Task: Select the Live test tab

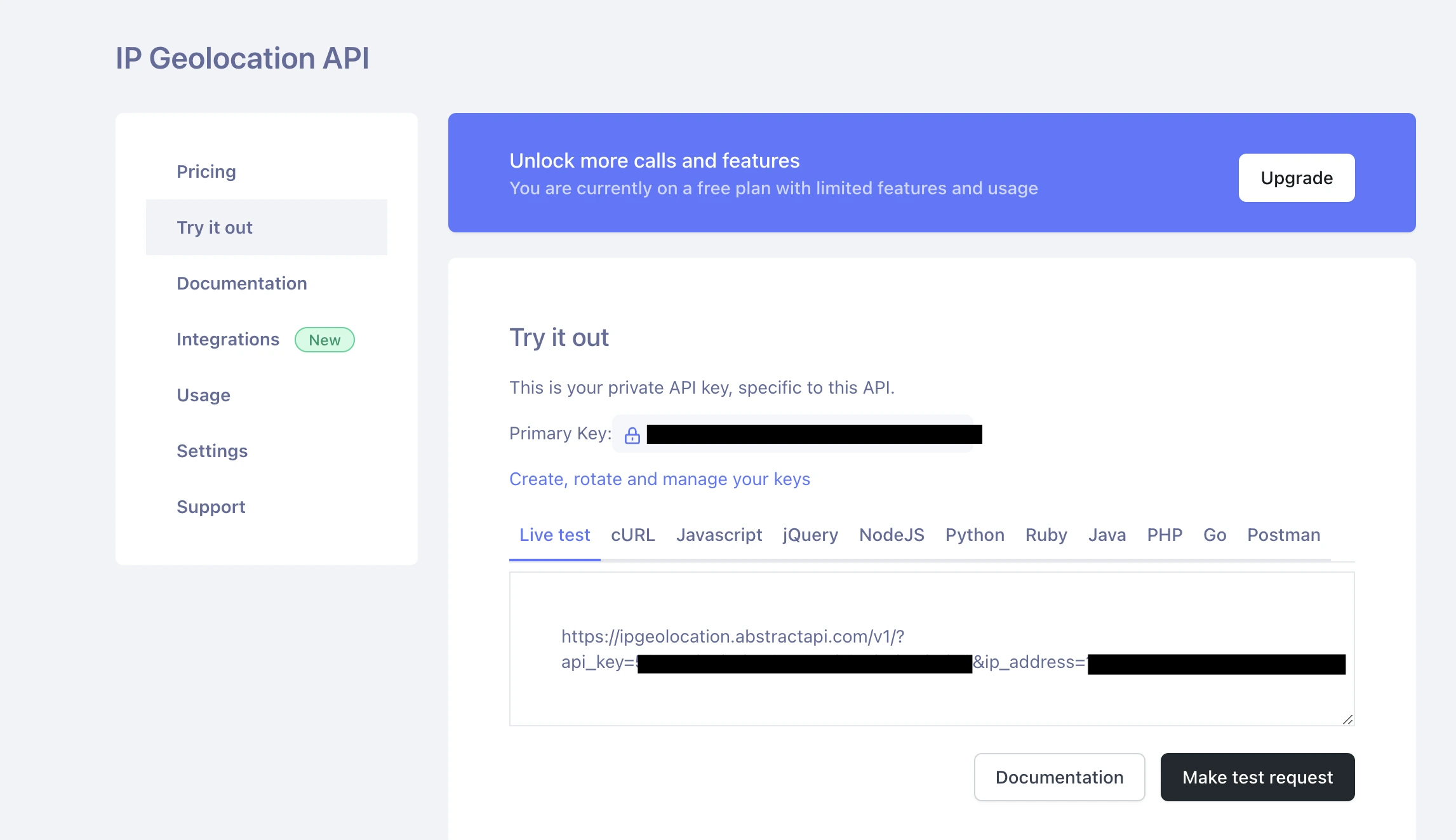Action: pos(554,535)
